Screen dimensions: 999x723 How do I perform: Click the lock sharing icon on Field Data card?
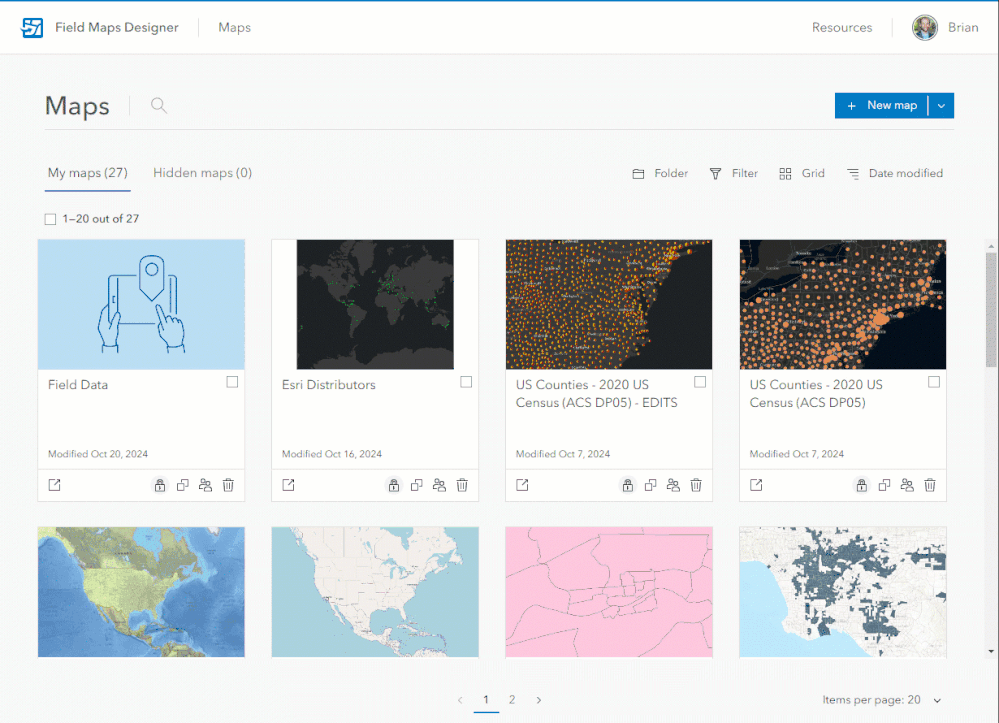(160, 485)
